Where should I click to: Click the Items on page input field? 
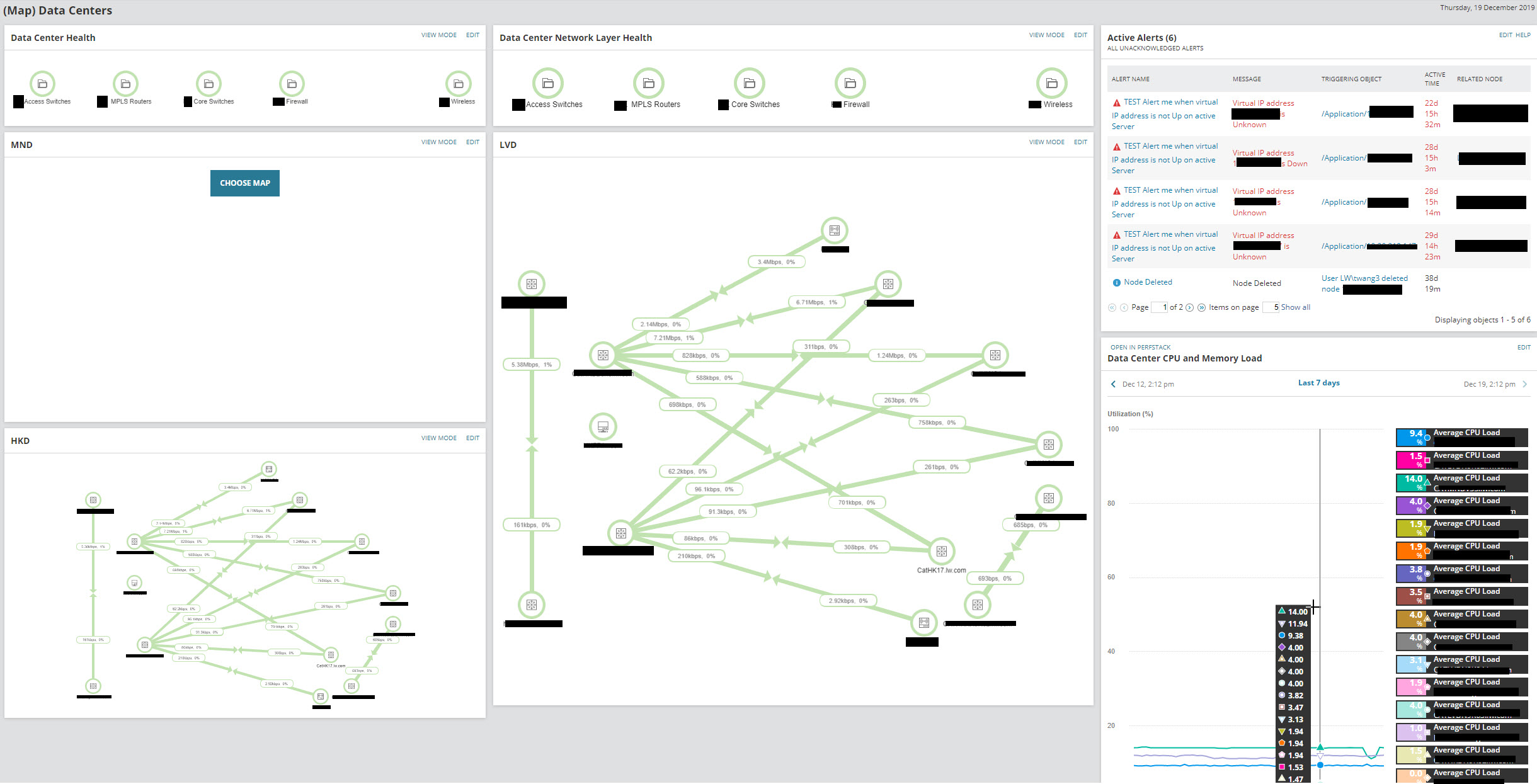[1270, 308]
